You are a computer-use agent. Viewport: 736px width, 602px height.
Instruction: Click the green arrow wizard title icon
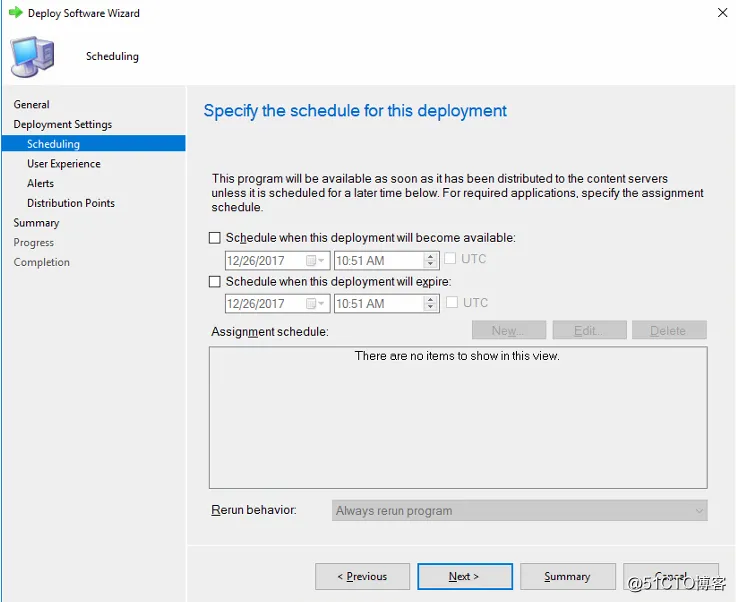click(x=15, y=13)
